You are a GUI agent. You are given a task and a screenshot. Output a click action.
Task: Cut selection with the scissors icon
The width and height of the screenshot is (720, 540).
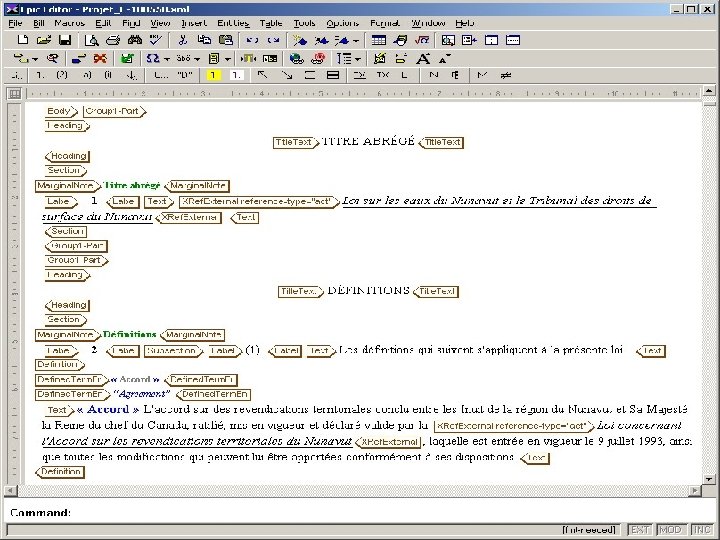pyautogui.click(x=182, y=40)
